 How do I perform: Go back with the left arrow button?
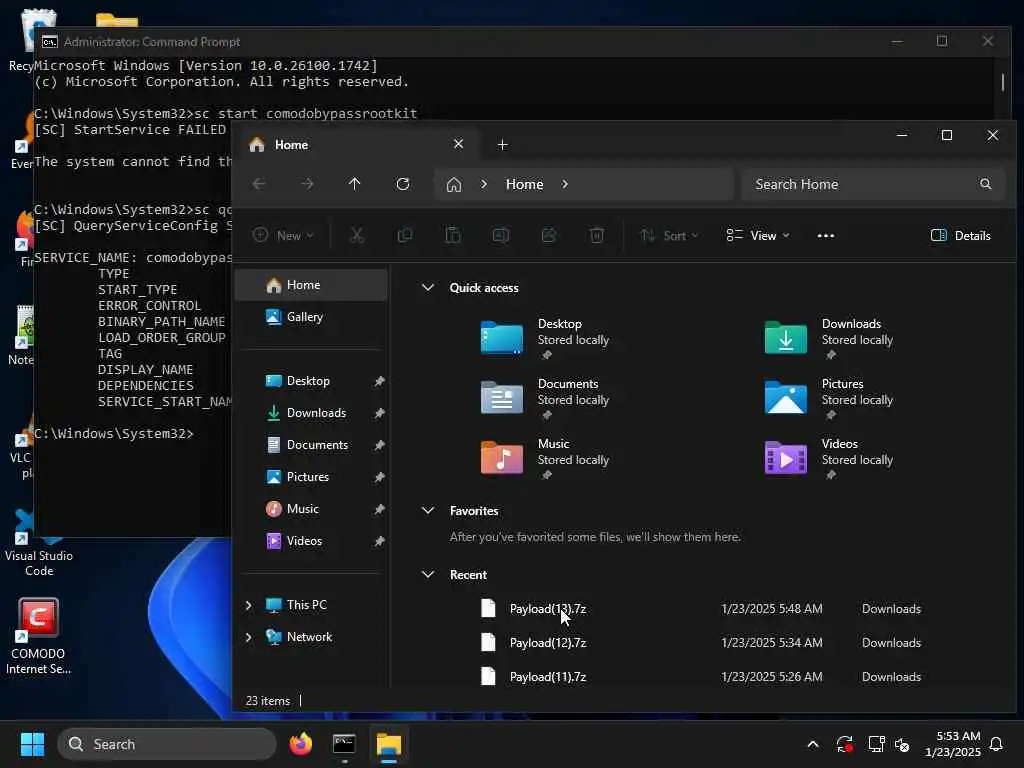click(x=259, y=184)
